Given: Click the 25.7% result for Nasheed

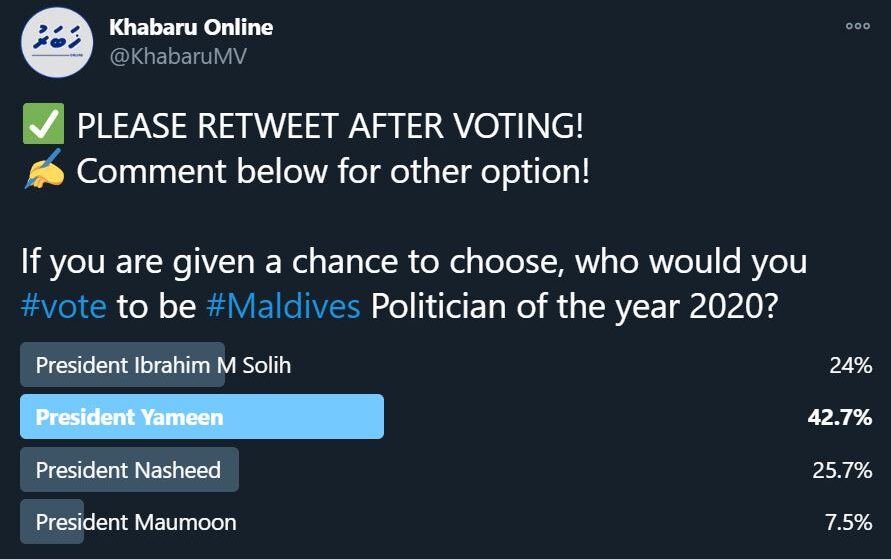Looking at the screenshot, I should click(x=842, y=470).
